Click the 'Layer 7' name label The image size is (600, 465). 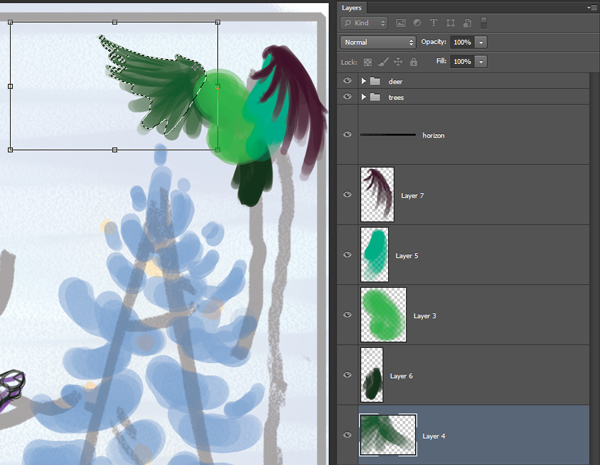(x=412, y=196)
